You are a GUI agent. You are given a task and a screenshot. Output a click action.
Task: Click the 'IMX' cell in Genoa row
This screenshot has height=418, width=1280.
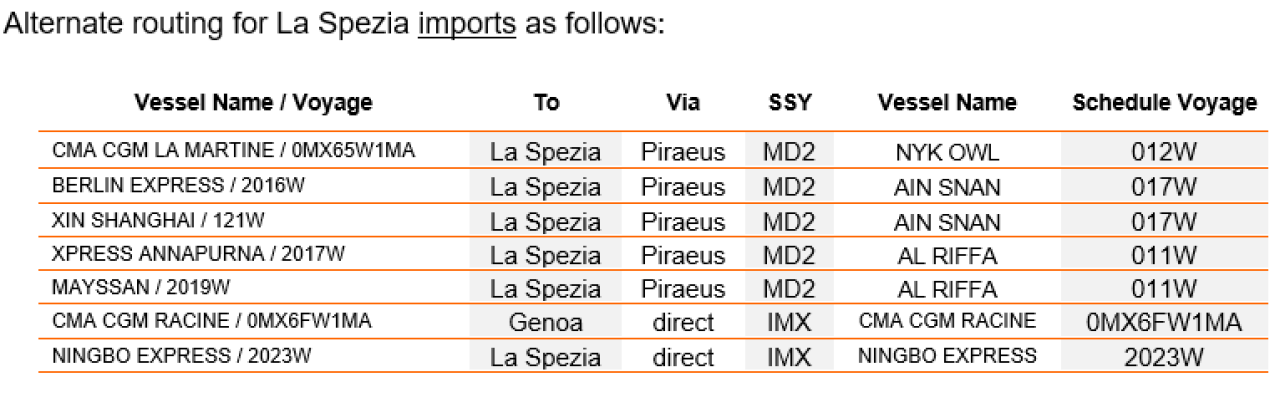click(x=790, y=323)
